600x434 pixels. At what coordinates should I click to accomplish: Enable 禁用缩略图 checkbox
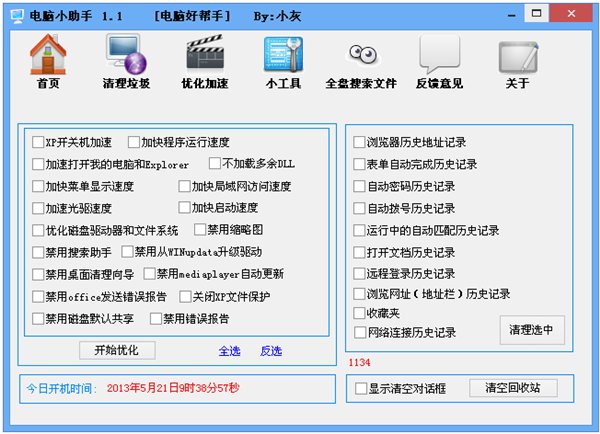pyautogui.click(x=200, y=230)
